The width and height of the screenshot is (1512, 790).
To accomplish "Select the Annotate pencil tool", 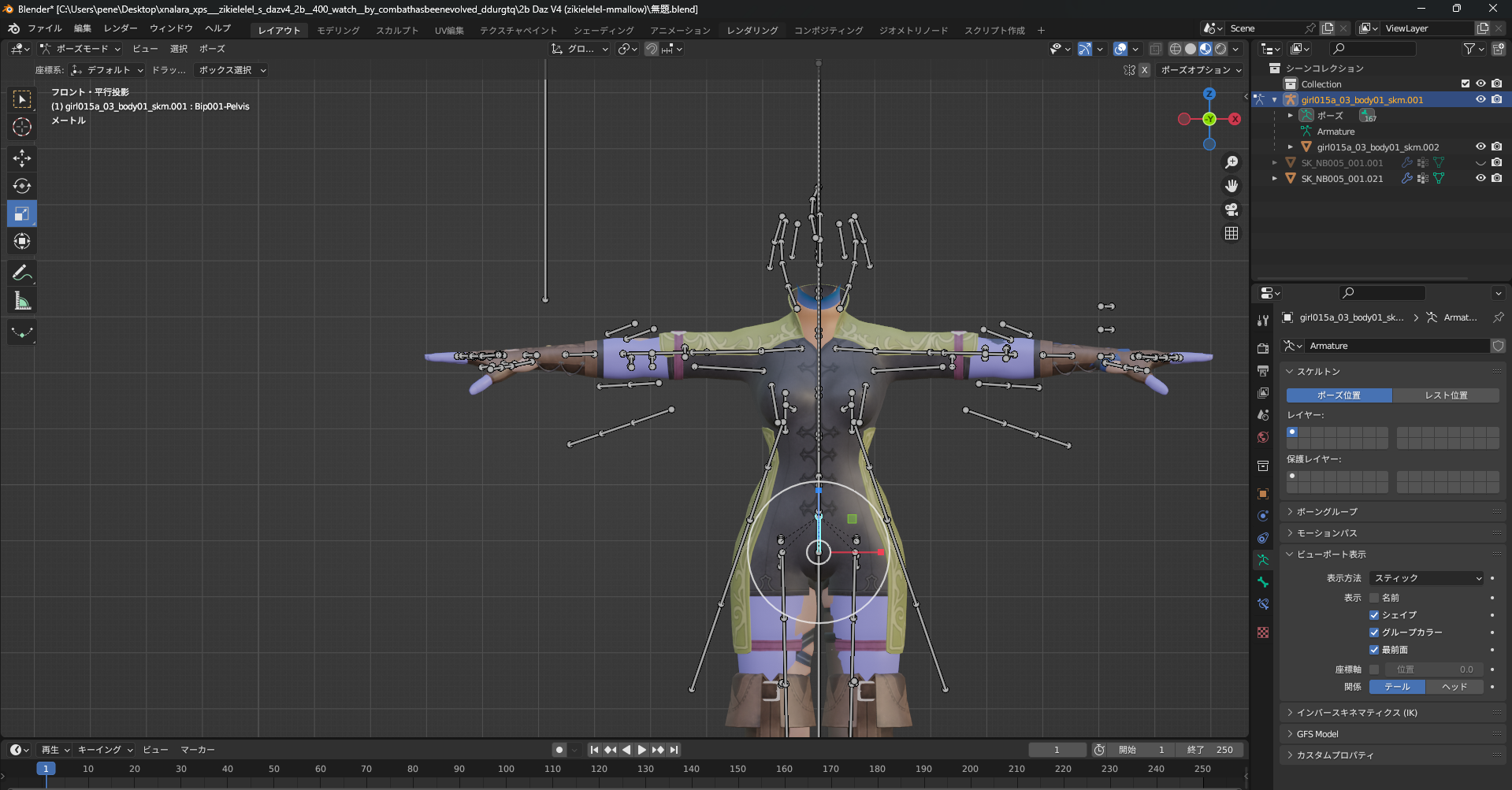I will (x=22, y=273).
